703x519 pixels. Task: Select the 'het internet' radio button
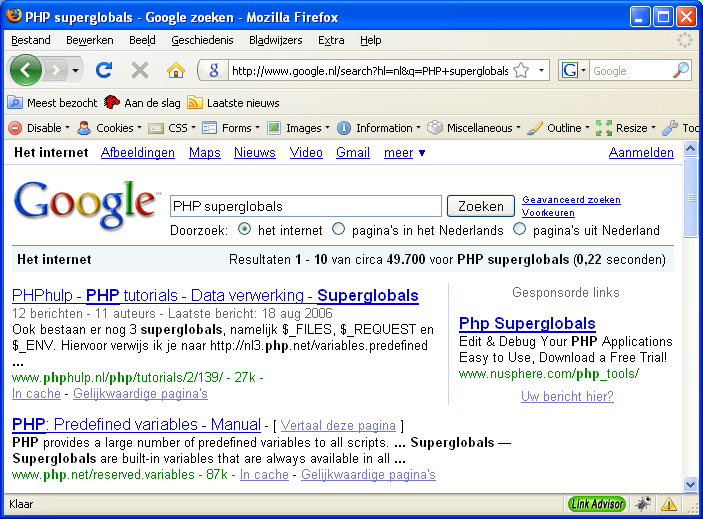point(245,230)
